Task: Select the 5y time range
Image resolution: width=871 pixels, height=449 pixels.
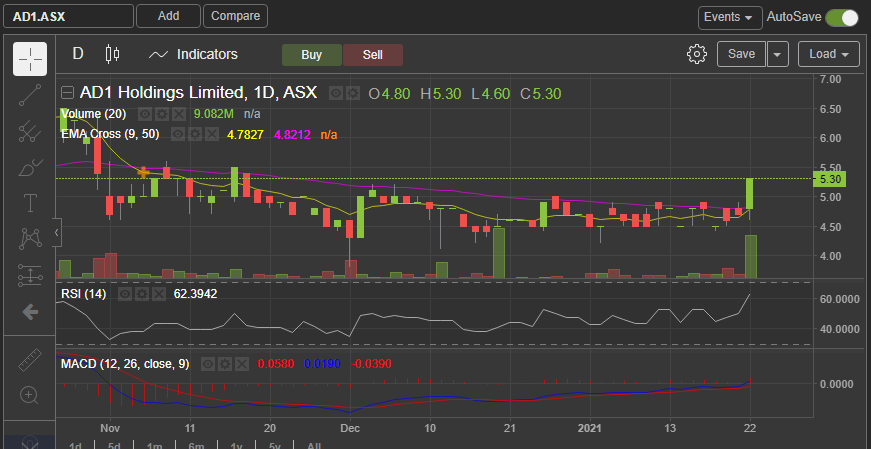Action: point(275,445)
